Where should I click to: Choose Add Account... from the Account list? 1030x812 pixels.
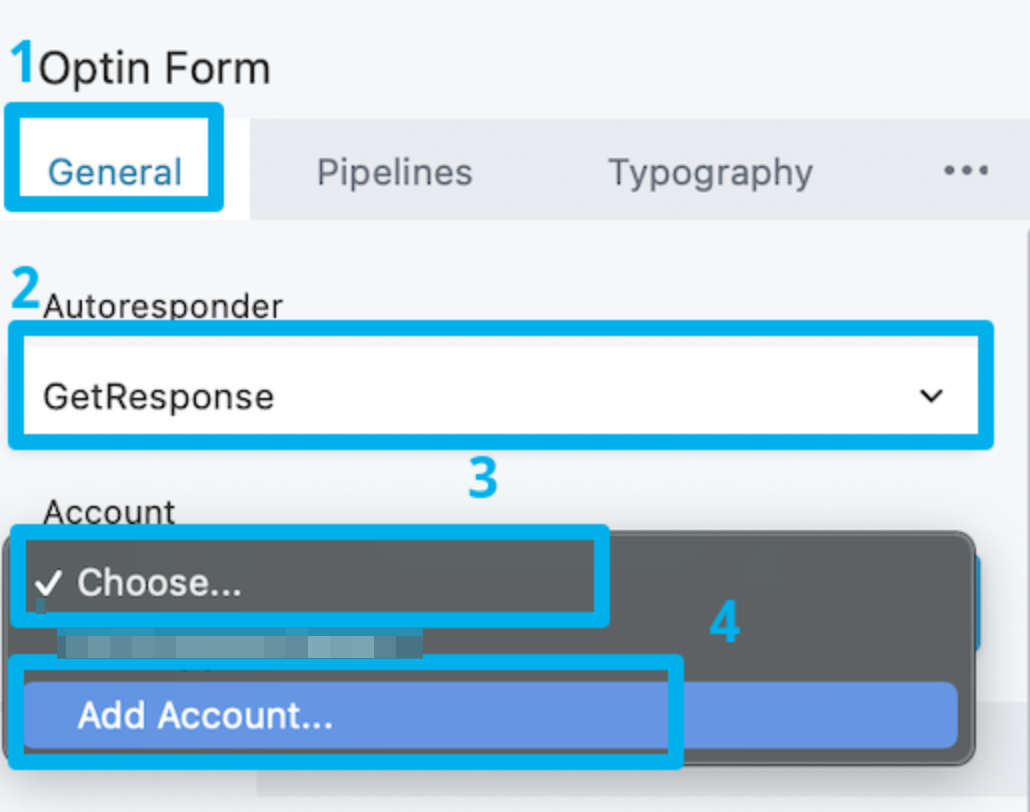click(205, 715)
